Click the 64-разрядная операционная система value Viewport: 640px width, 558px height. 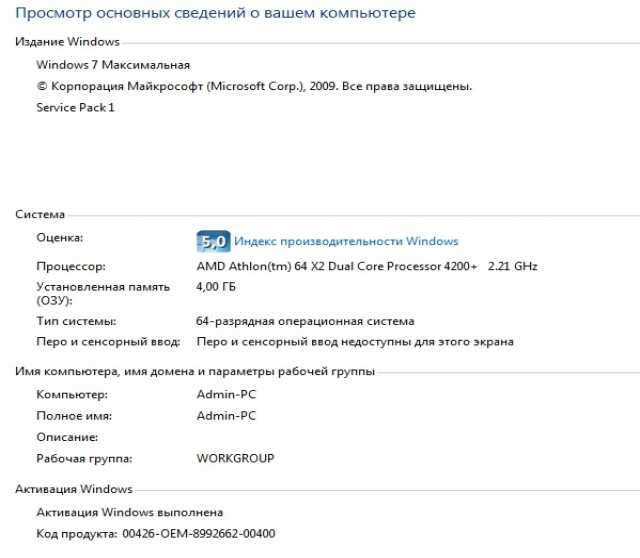305,321
